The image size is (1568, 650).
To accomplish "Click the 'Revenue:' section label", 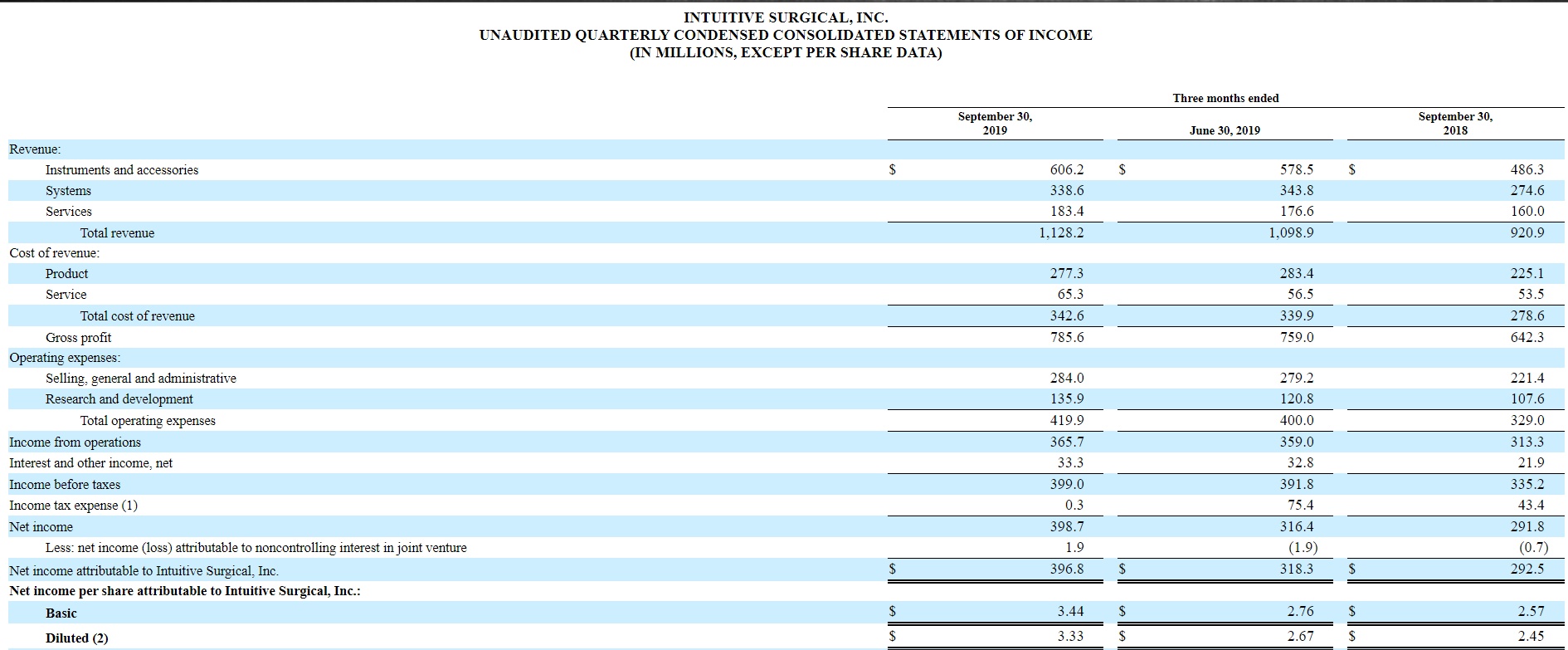I will tap(35, 149).
